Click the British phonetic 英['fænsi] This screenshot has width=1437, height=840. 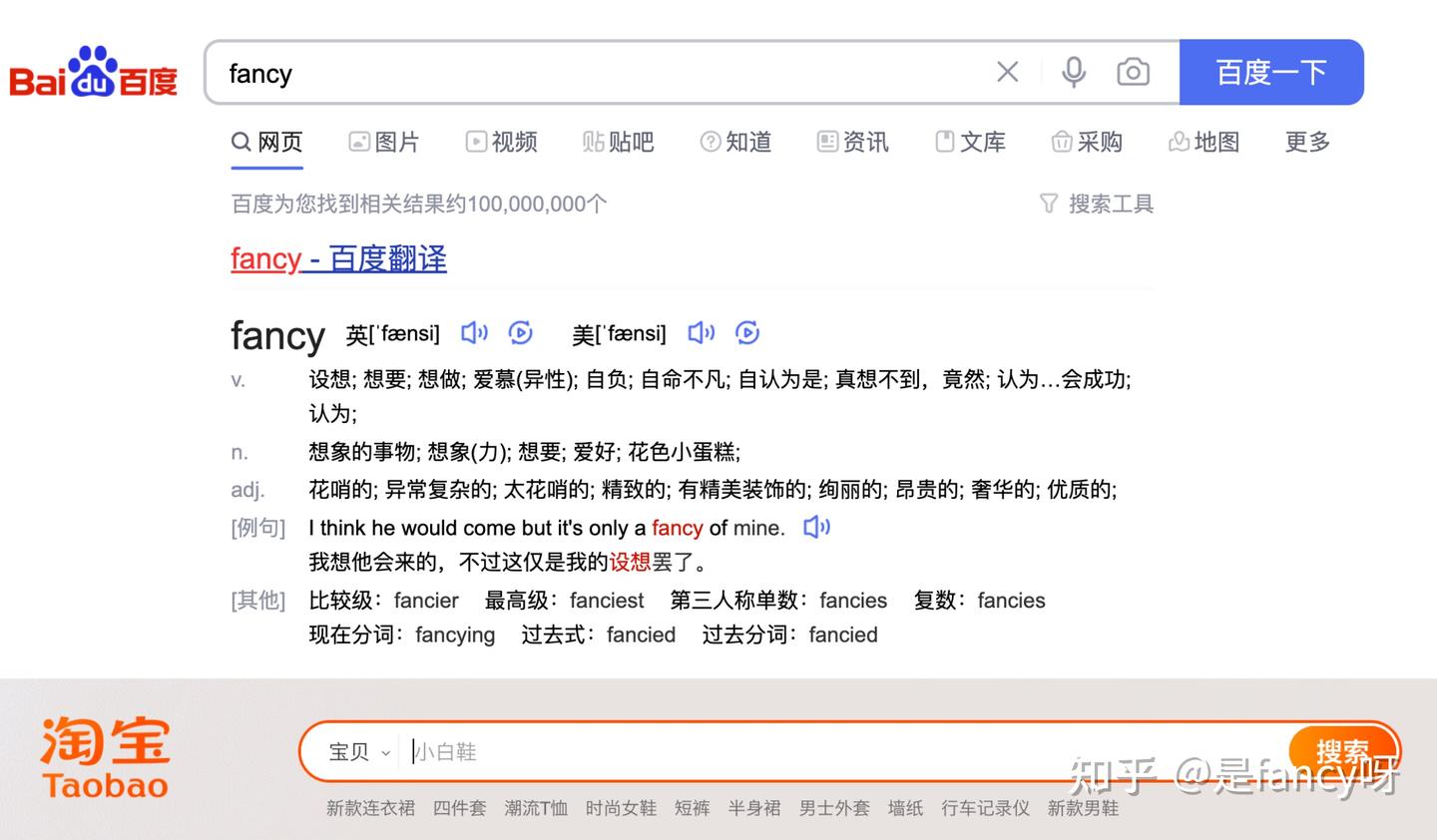[x=393, y=333]
